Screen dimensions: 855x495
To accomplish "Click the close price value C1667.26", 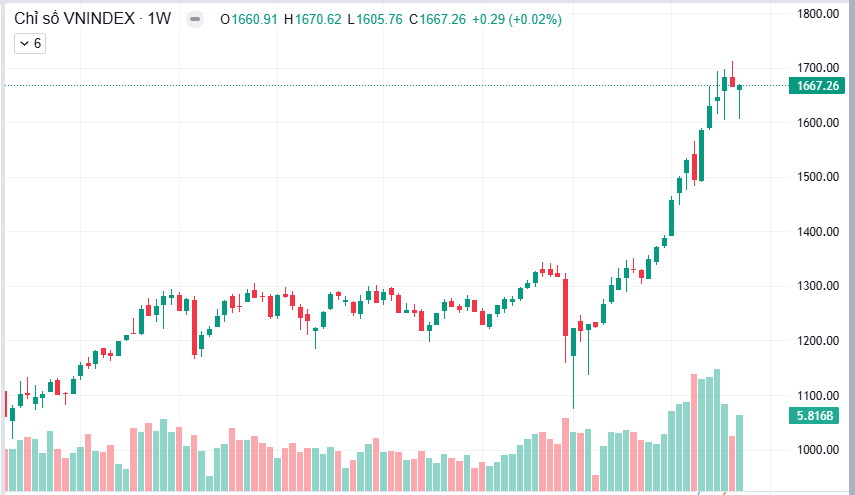I will [x=437, y=20].
